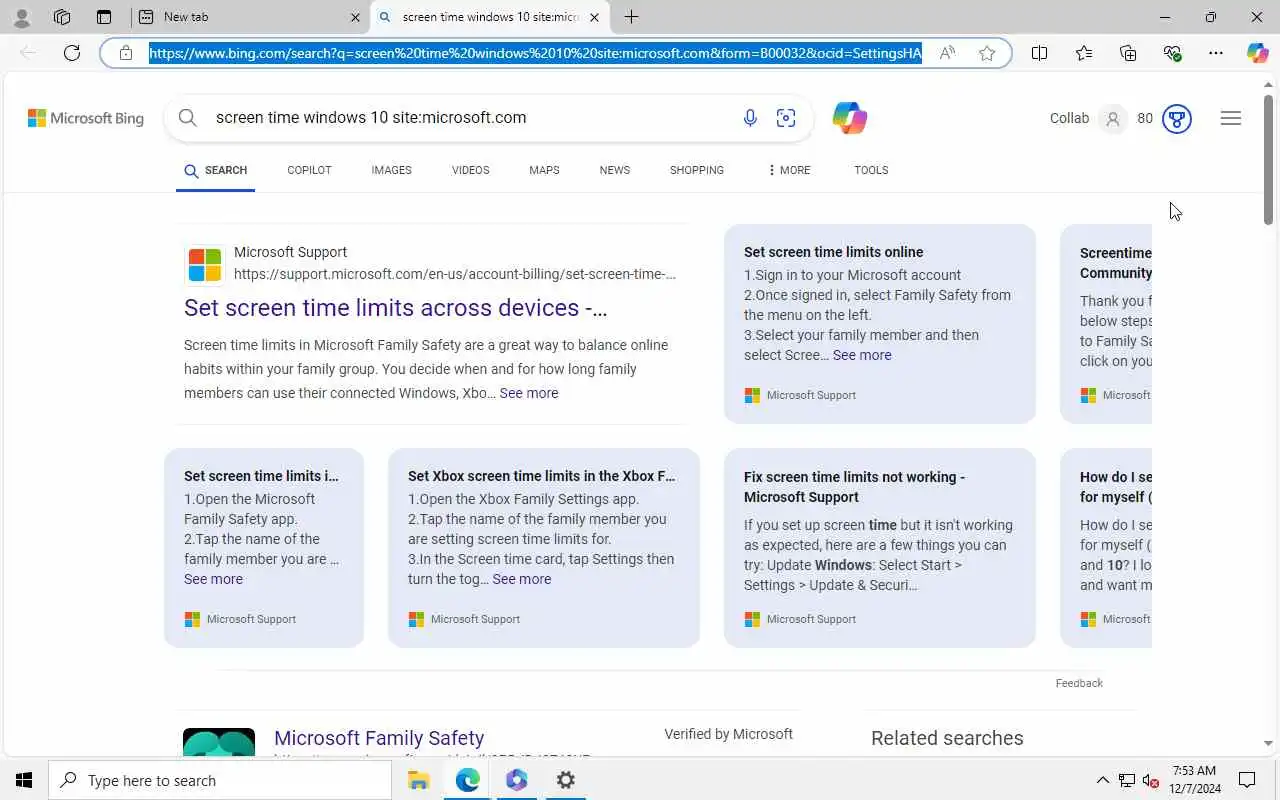Click See more in 'Set screen time limits online' card
The height and width of the screenshot is (800, 1280).
[x=862, y=355]
